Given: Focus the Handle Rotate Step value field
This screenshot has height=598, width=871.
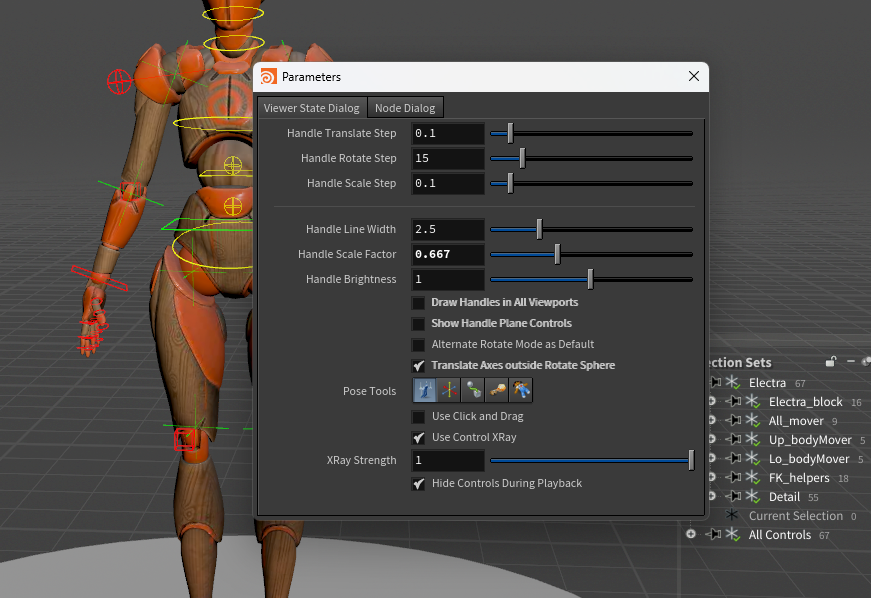Looking at the screenshot, I should coord(448,158).
